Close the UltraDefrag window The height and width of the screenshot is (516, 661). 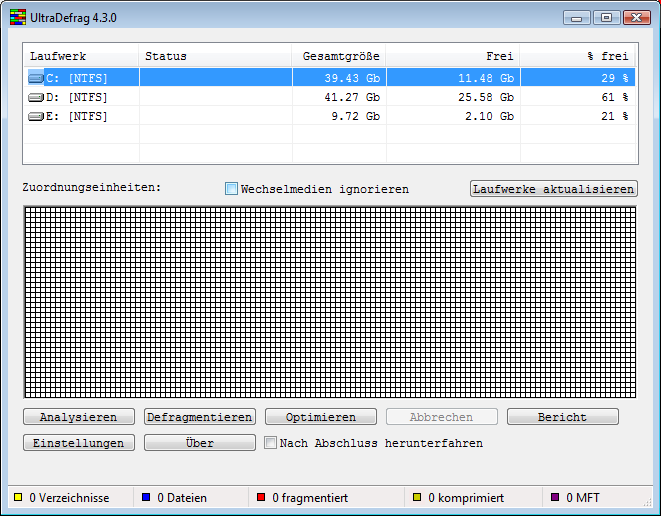[637, 18]
